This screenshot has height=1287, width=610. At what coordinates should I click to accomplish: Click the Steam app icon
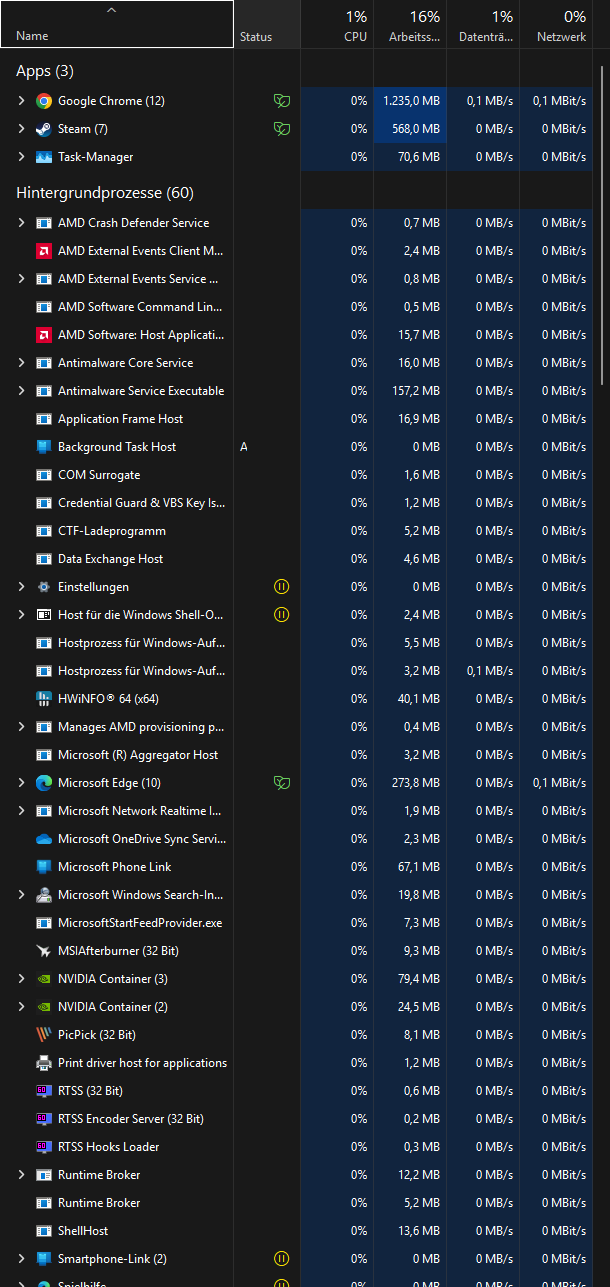tap(44, 129)
